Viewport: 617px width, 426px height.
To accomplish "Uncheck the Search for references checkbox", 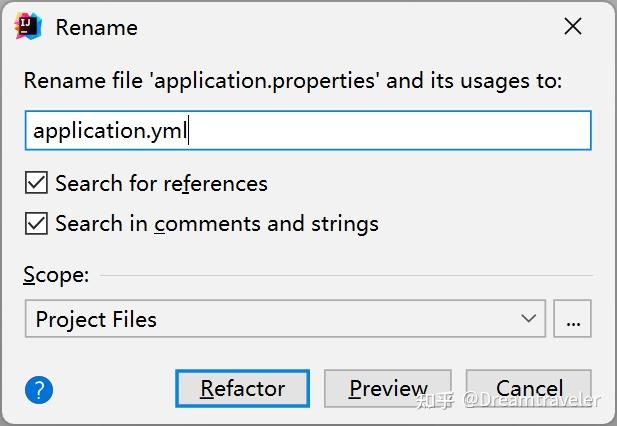I will point(37,183).
